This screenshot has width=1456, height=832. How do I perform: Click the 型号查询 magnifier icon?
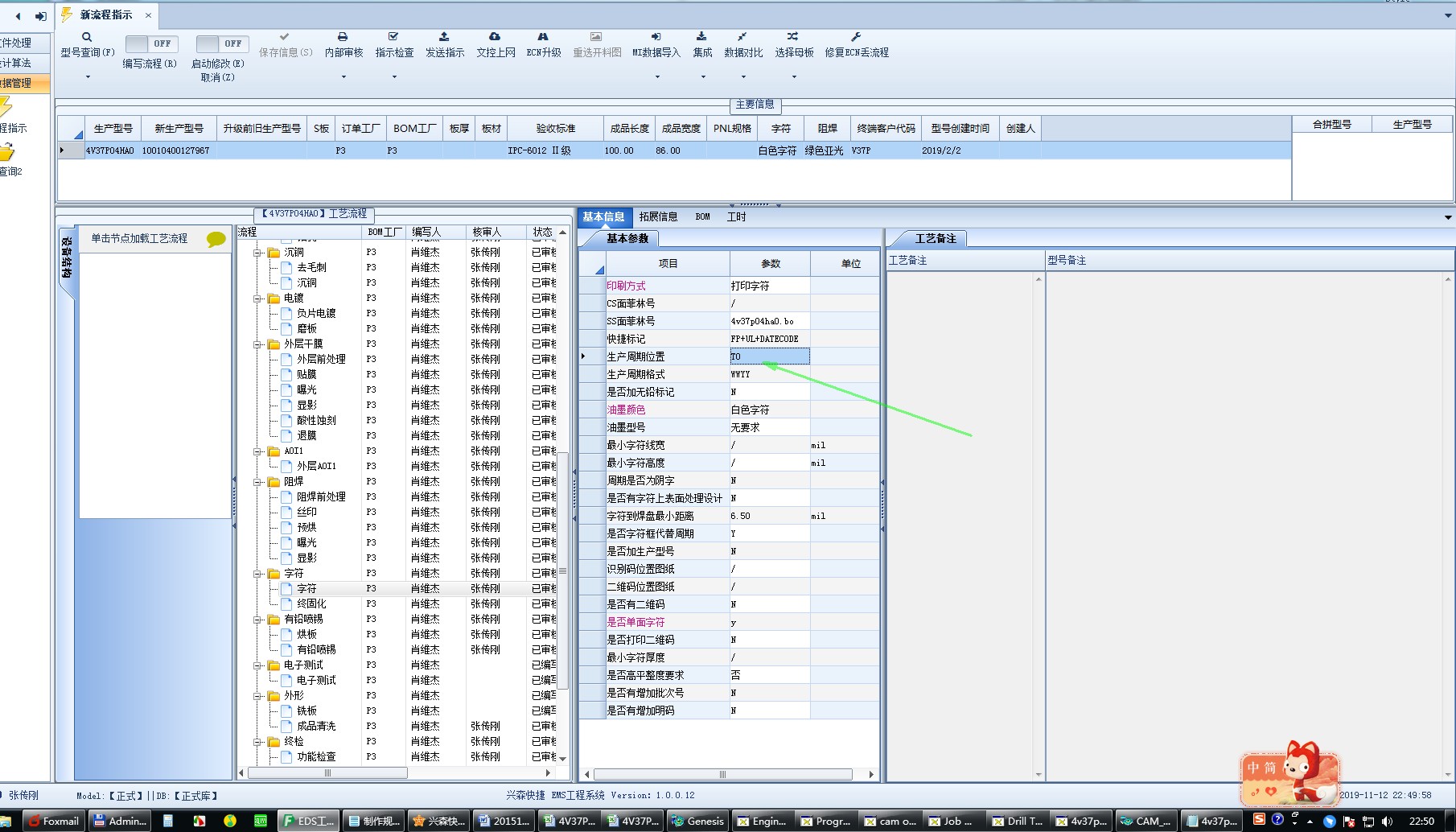coord(87,37)
